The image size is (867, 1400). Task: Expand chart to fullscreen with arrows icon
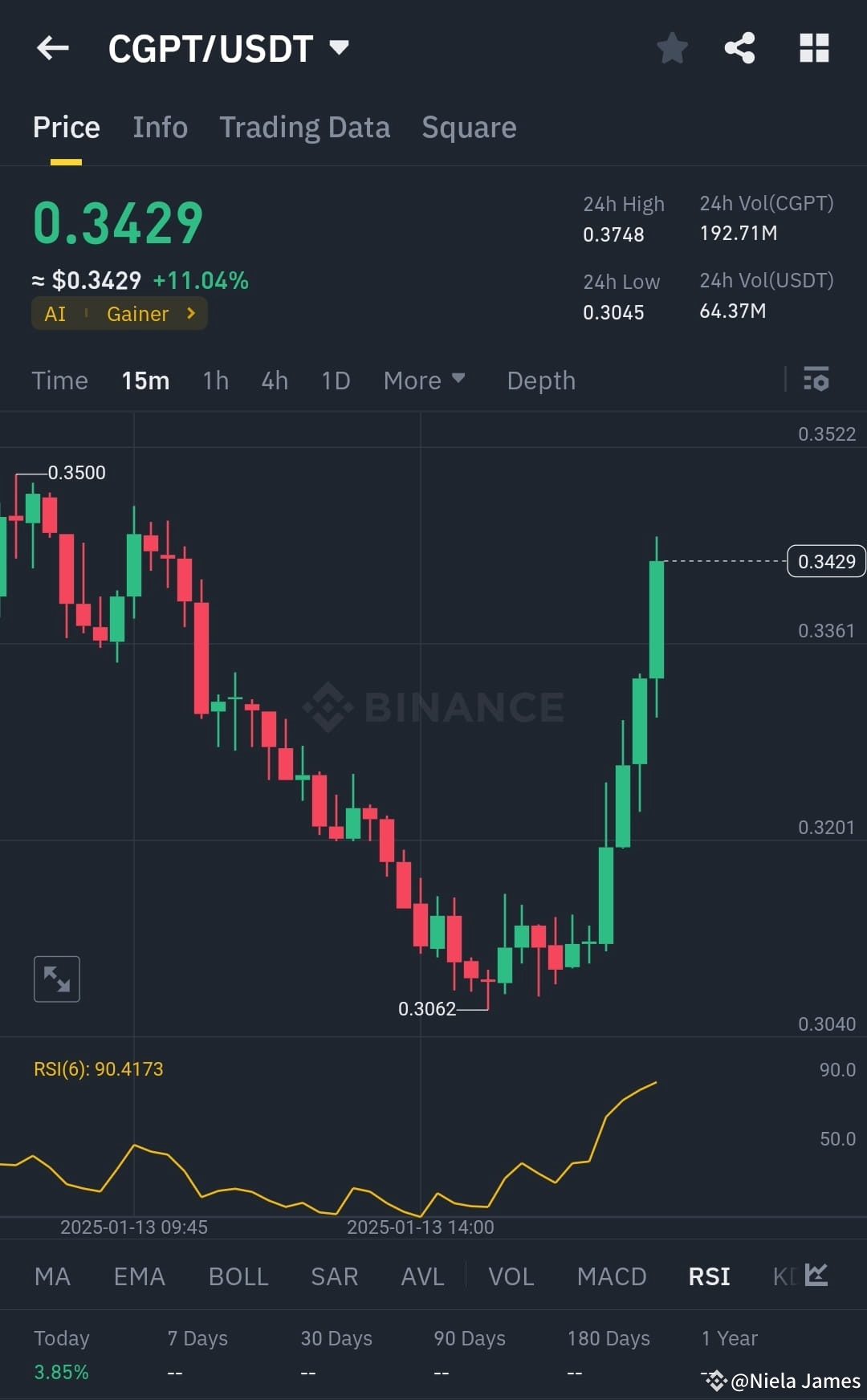(x=57, y=979)
